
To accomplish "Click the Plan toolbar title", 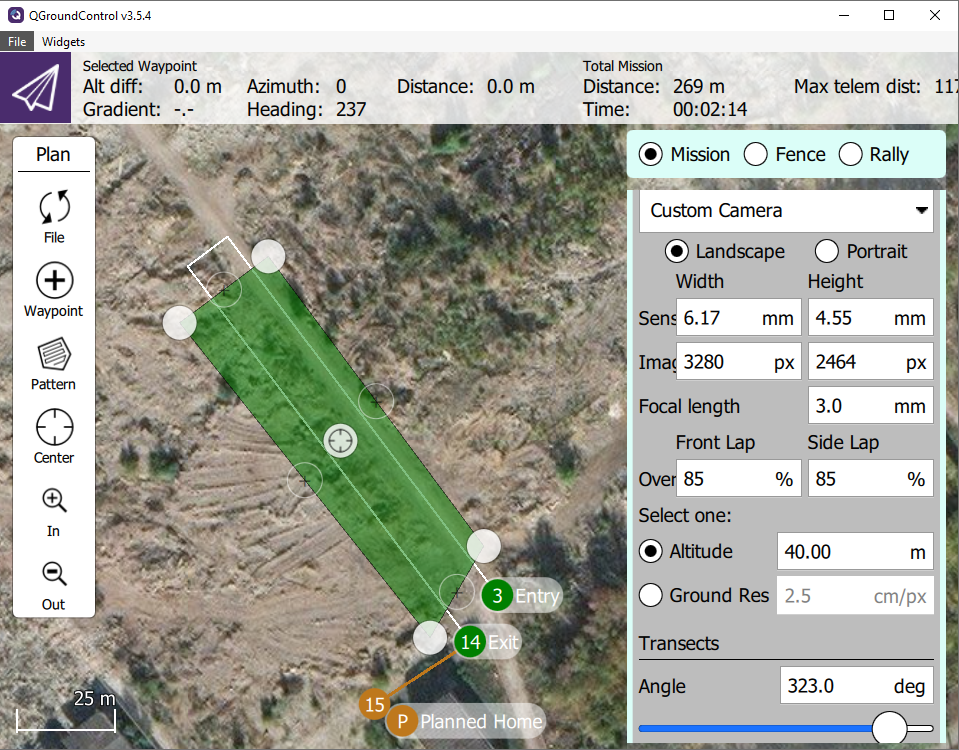I will pyautogui.click(x=53, y=155).
